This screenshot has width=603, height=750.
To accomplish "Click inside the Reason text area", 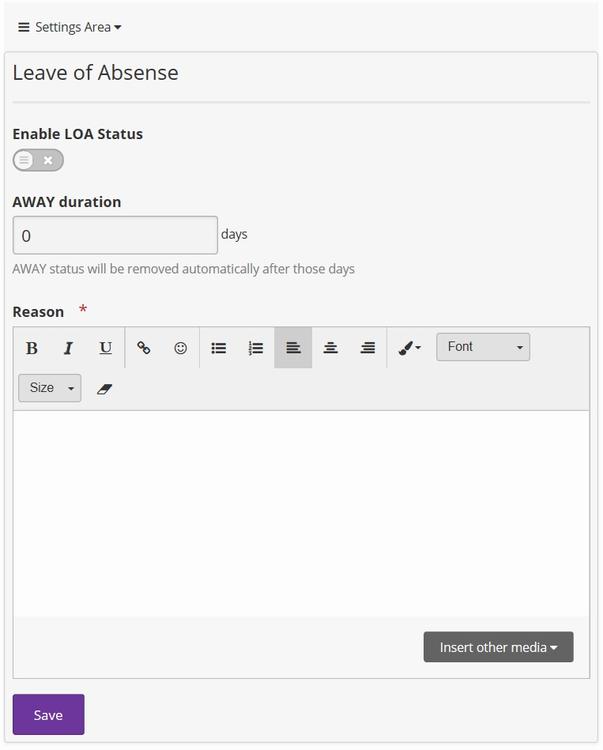I will (300, 510).
